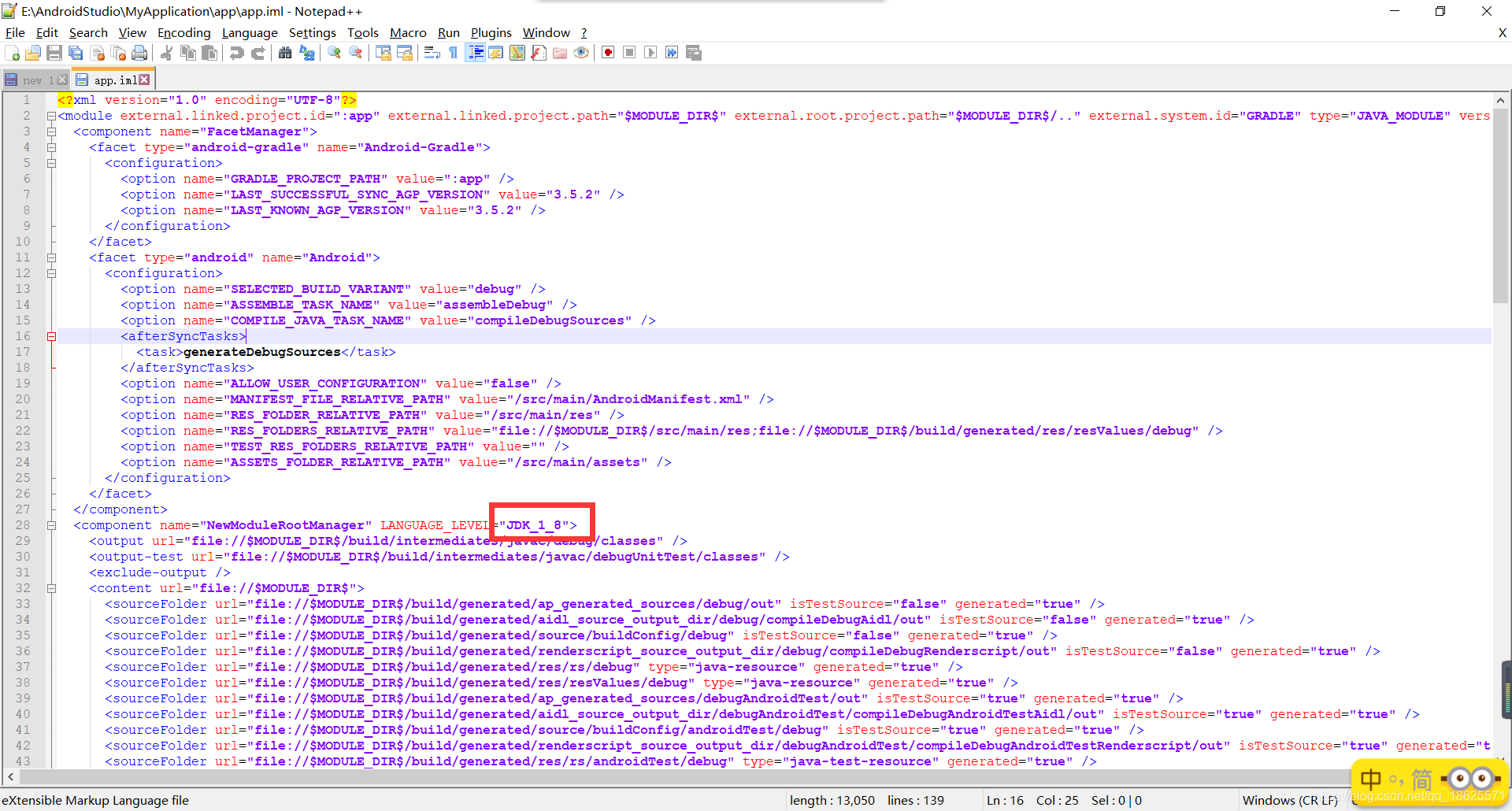Create a new file
The image size is (1512, 811).
pos(13,53)
